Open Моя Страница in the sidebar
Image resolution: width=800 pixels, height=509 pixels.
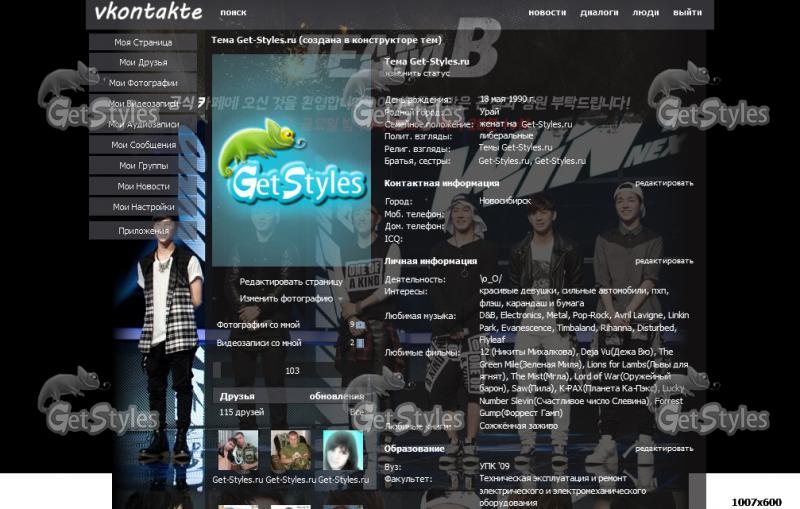coord(143,42)
